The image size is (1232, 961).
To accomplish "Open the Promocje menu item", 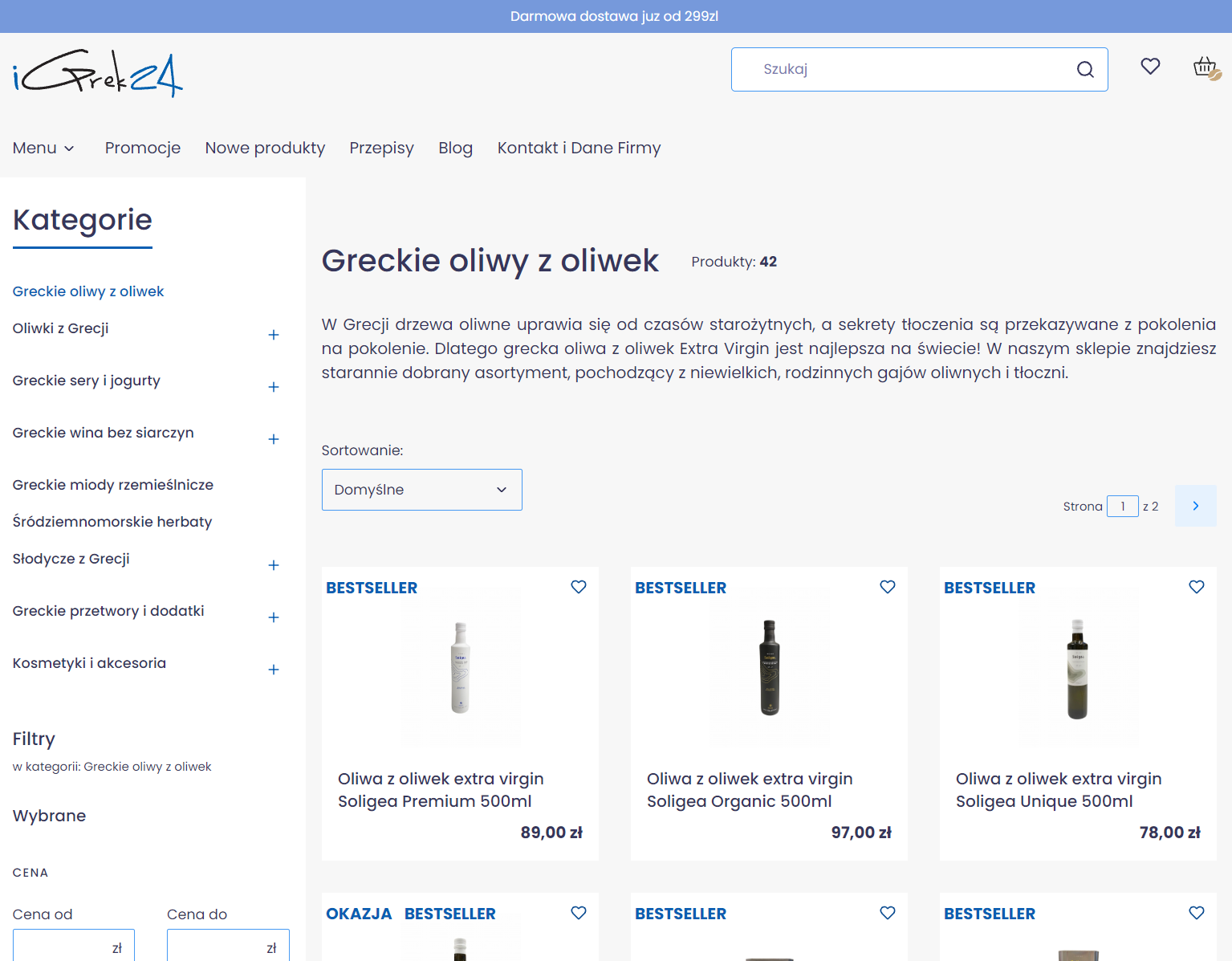I will pyautogui.click(x=143, y=148).
